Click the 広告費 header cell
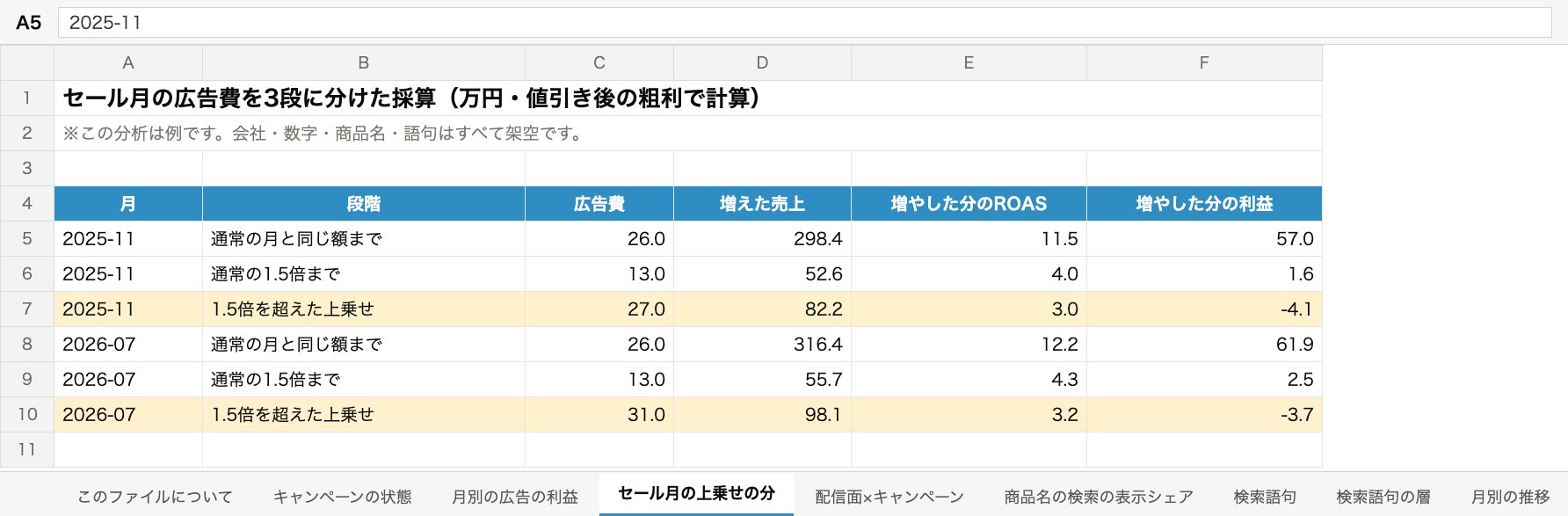Viewport: 1568px width, 516px height. [x=599, y=204]
